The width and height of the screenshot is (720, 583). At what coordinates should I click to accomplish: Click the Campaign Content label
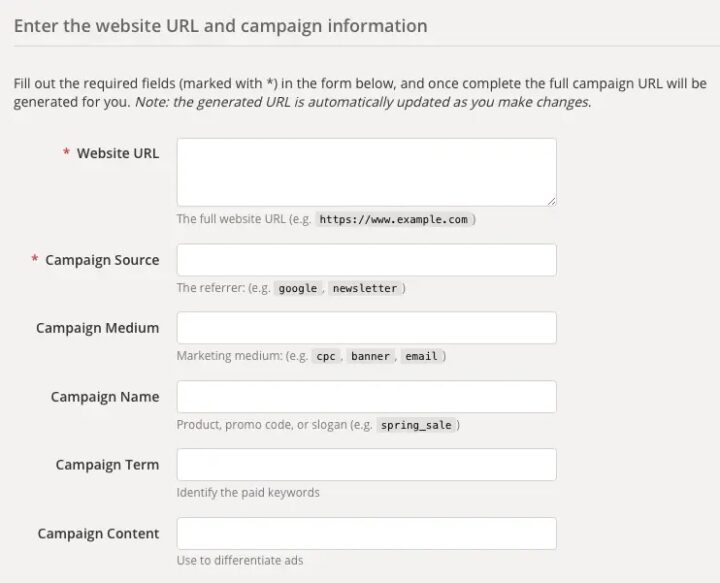coord(98,533)
